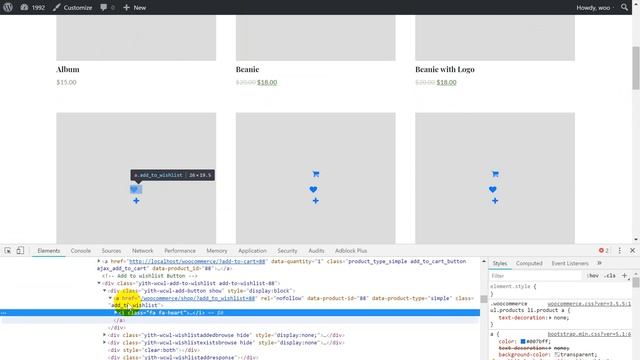Screen dimensions: 640x360
Task: Open the Howdy, woo account menu
Action: pos(593,7)
